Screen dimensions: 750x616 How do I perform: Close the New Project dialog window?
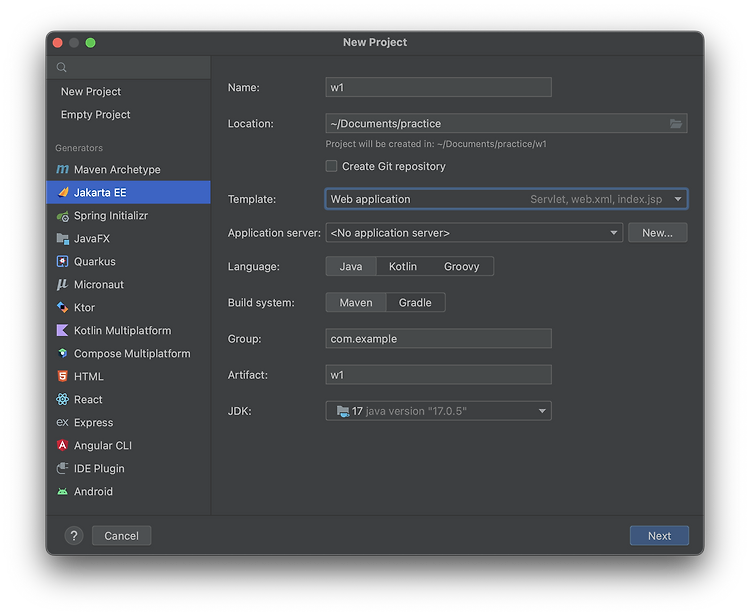coord(58,43)
